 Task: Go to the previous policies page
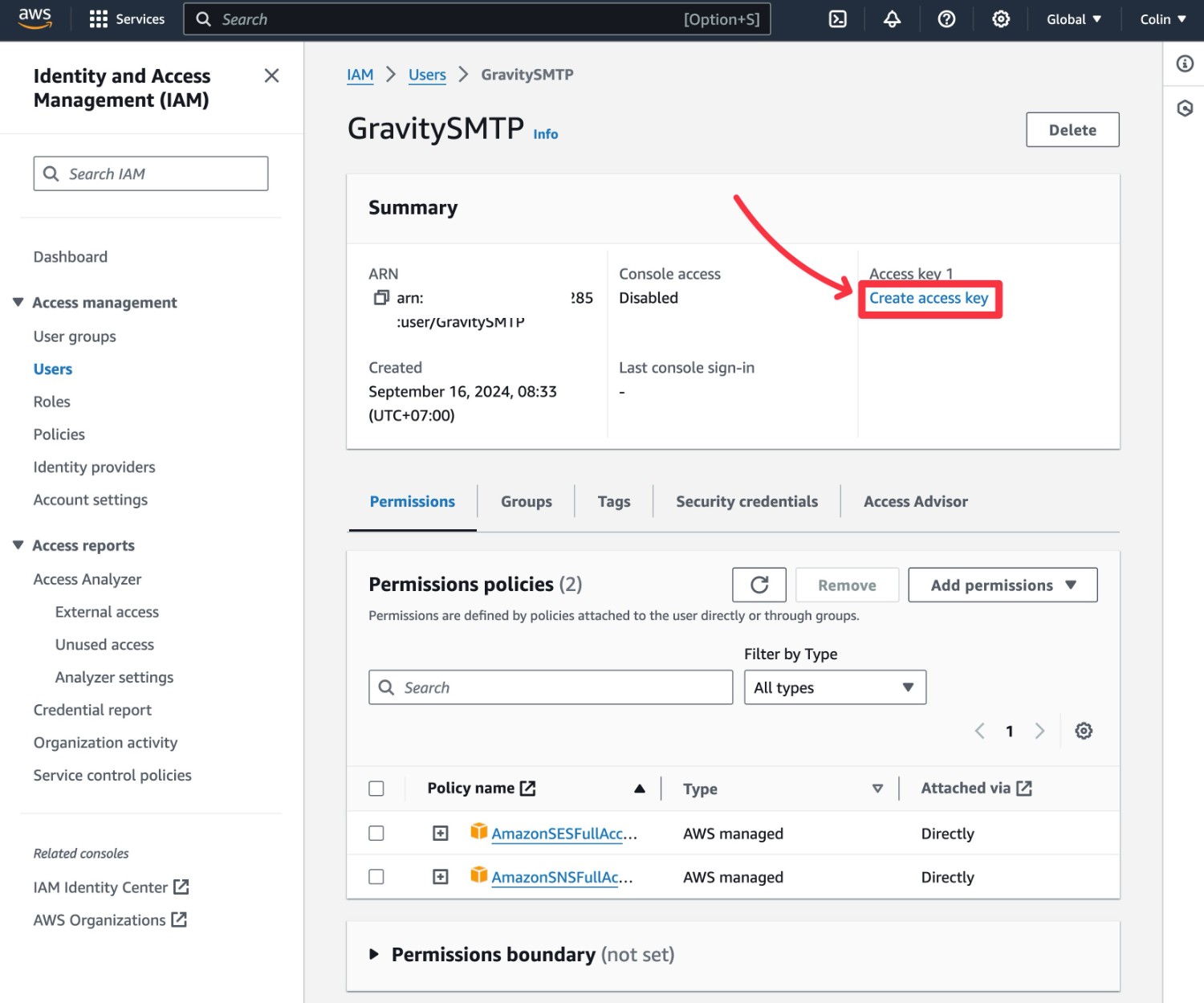pyautogui.click(x=979, y=731)
